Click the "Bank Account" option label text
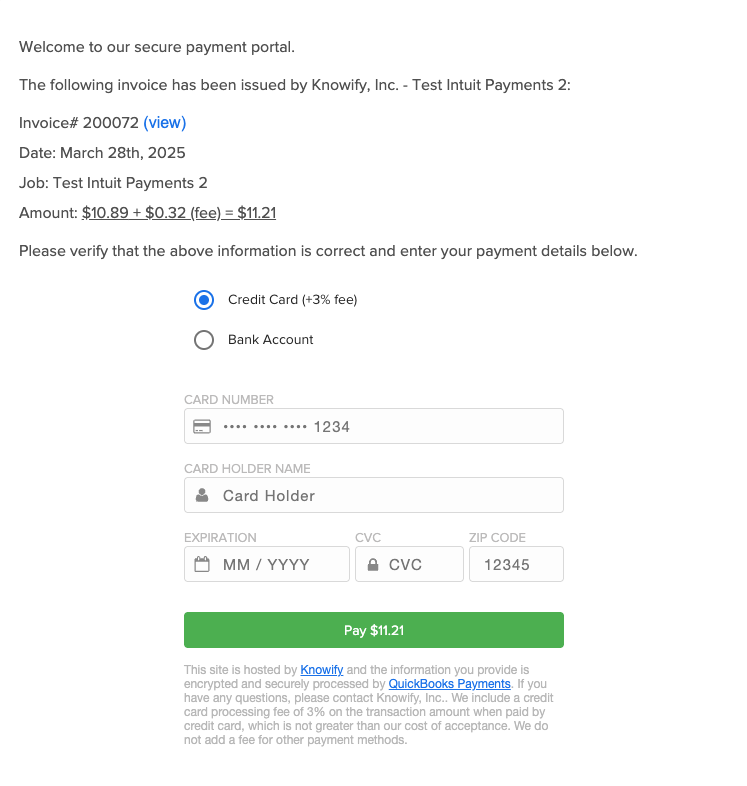This screenshot has height=786, width=747. click(x=270, y=340)
